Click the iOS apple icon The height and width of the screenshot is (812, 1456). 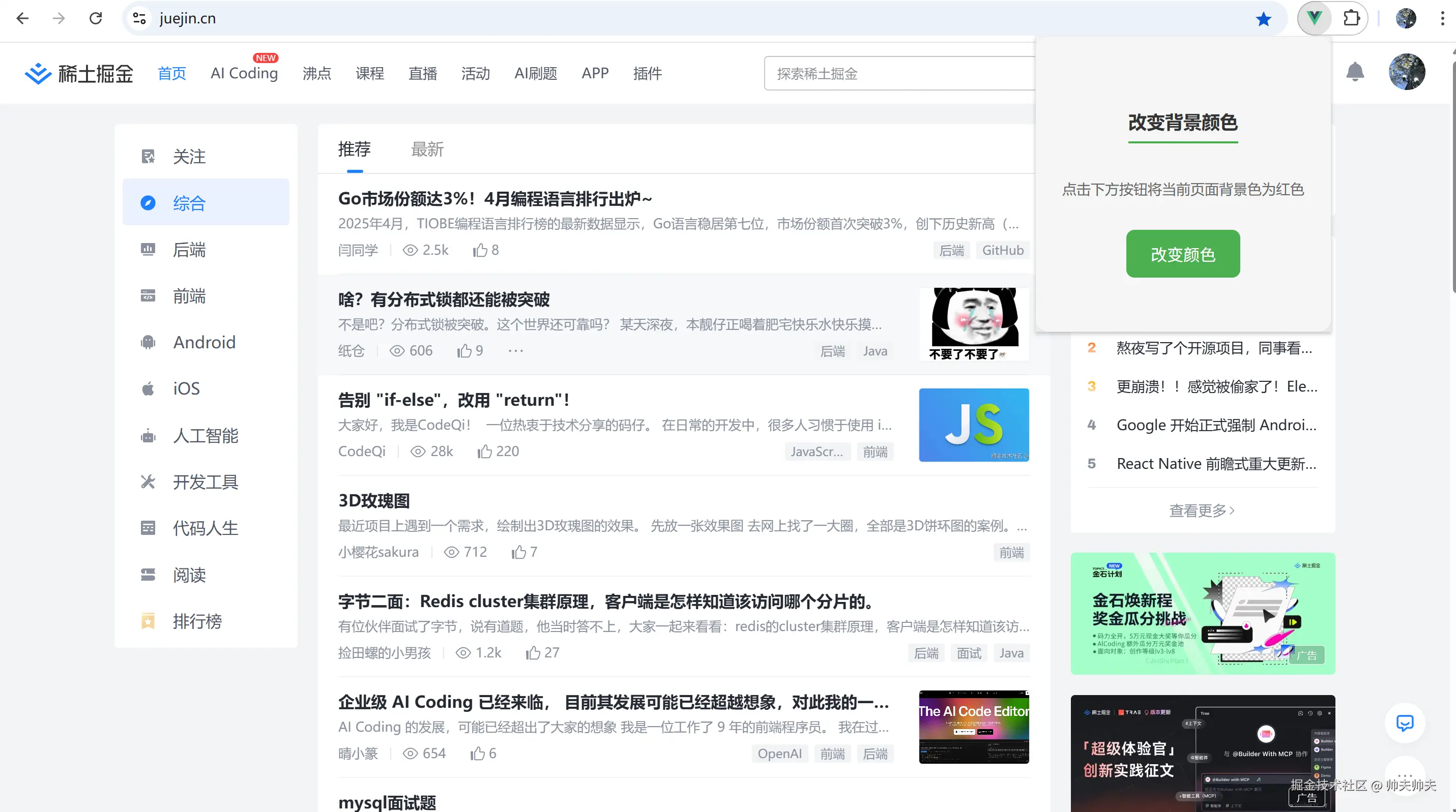[x=148, y=388]
